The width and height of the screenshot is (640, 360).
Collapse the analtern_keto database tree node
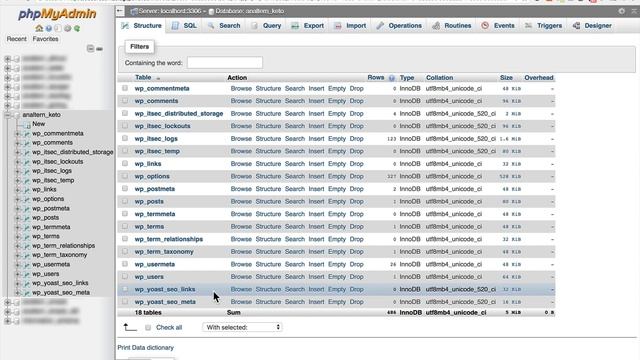(x=7, y=116)
